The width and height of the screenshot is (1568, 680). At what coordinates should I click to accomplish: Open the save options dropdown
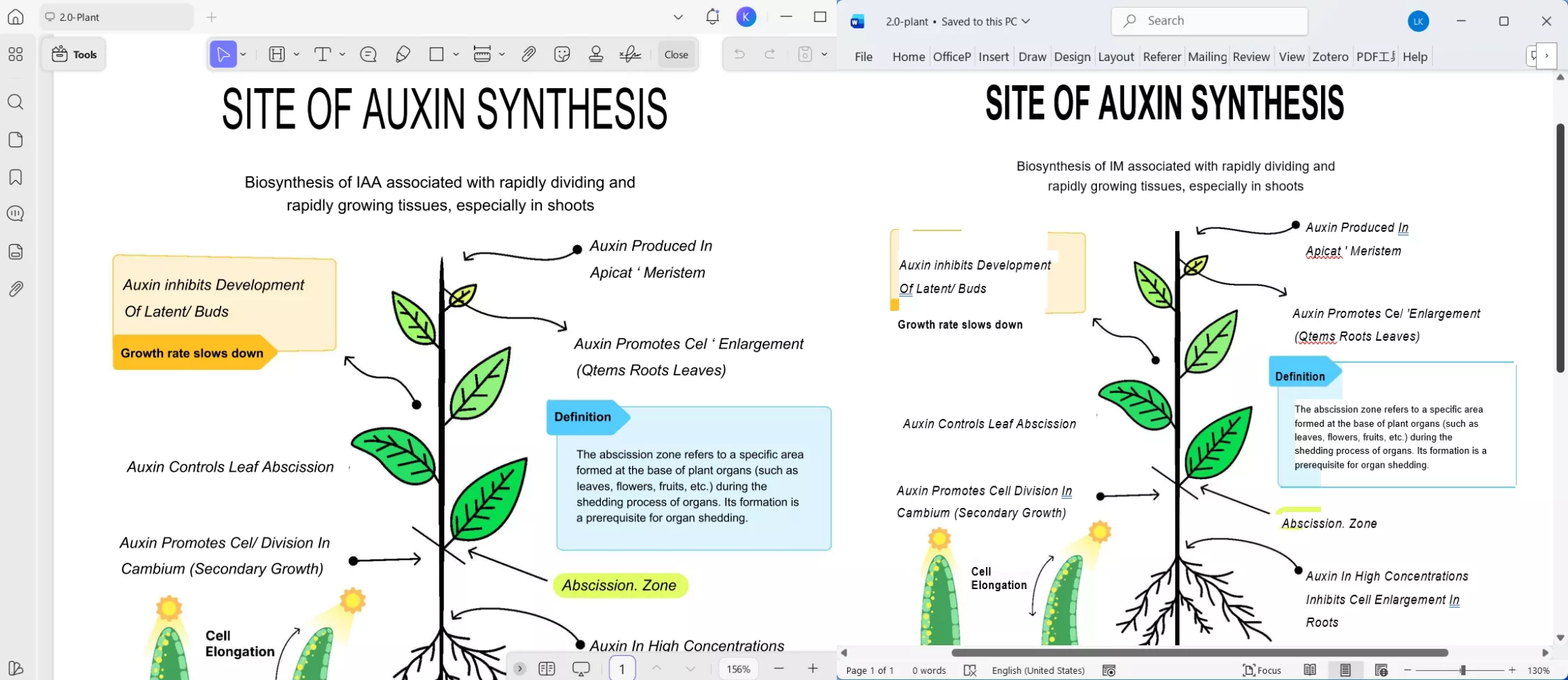click(x=824, y=54)
